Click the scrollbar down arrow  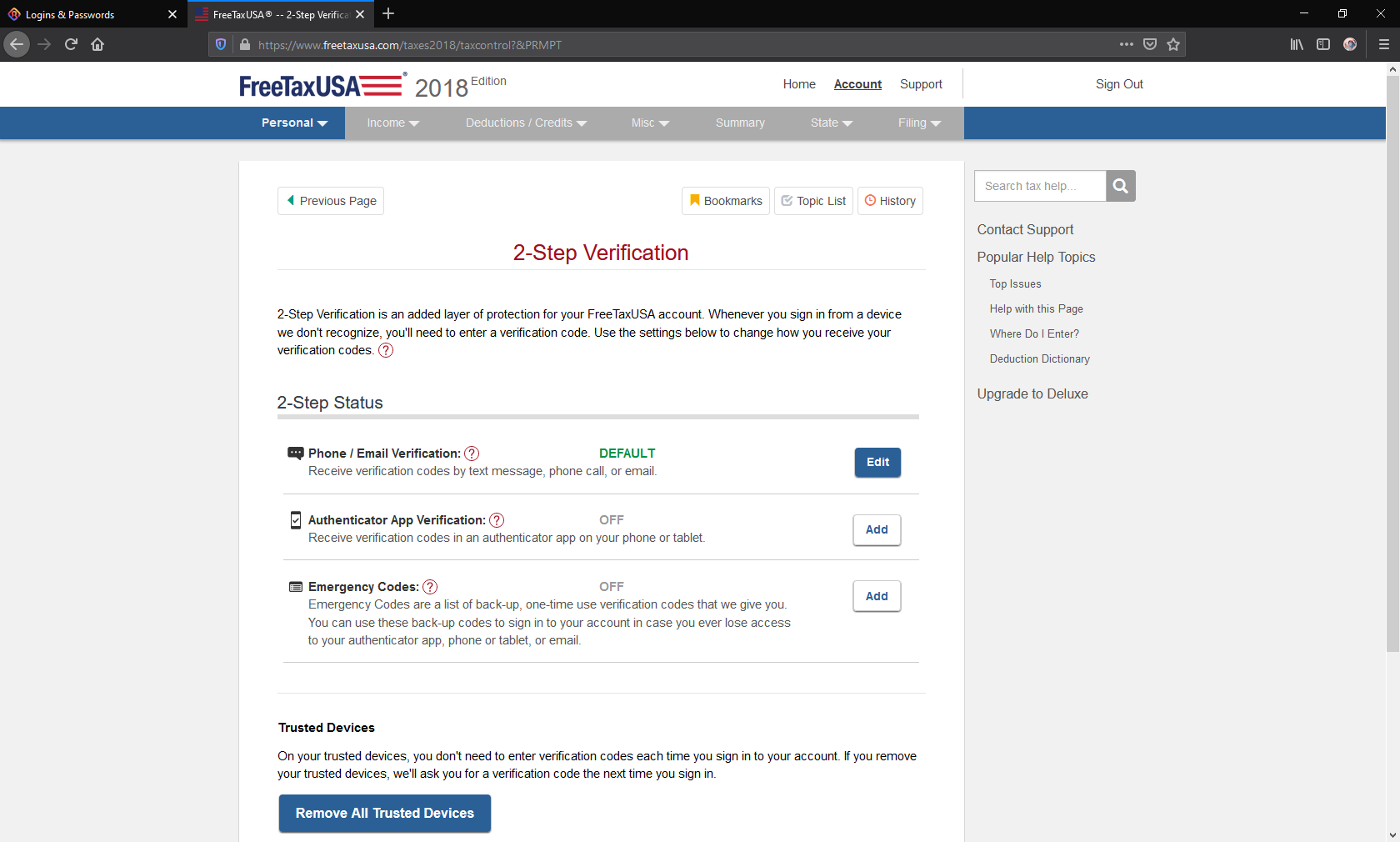[1392, 834]
